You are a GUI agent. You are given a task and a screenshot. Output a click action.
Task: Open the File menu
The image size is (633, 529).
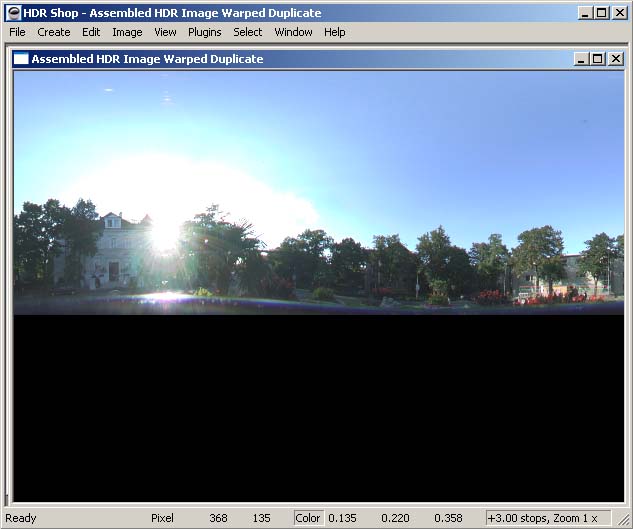(17, 32)
